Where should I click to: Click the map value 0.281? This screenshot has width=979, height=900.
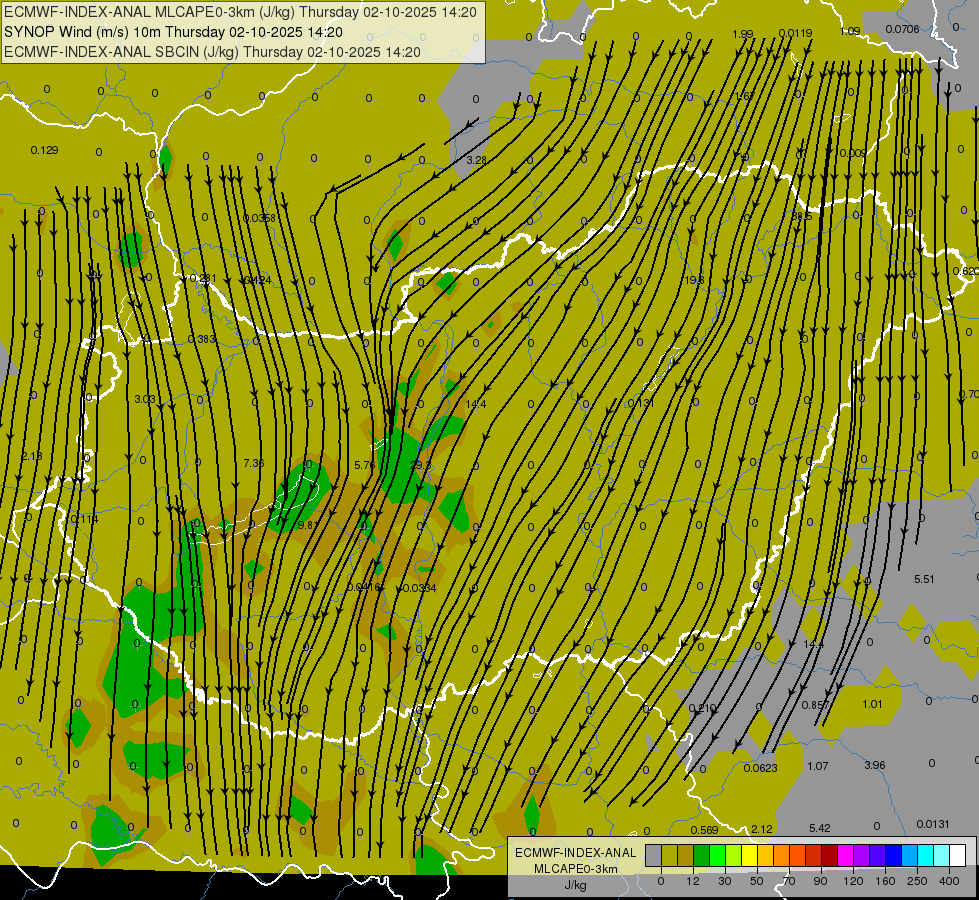coord(203,279)
